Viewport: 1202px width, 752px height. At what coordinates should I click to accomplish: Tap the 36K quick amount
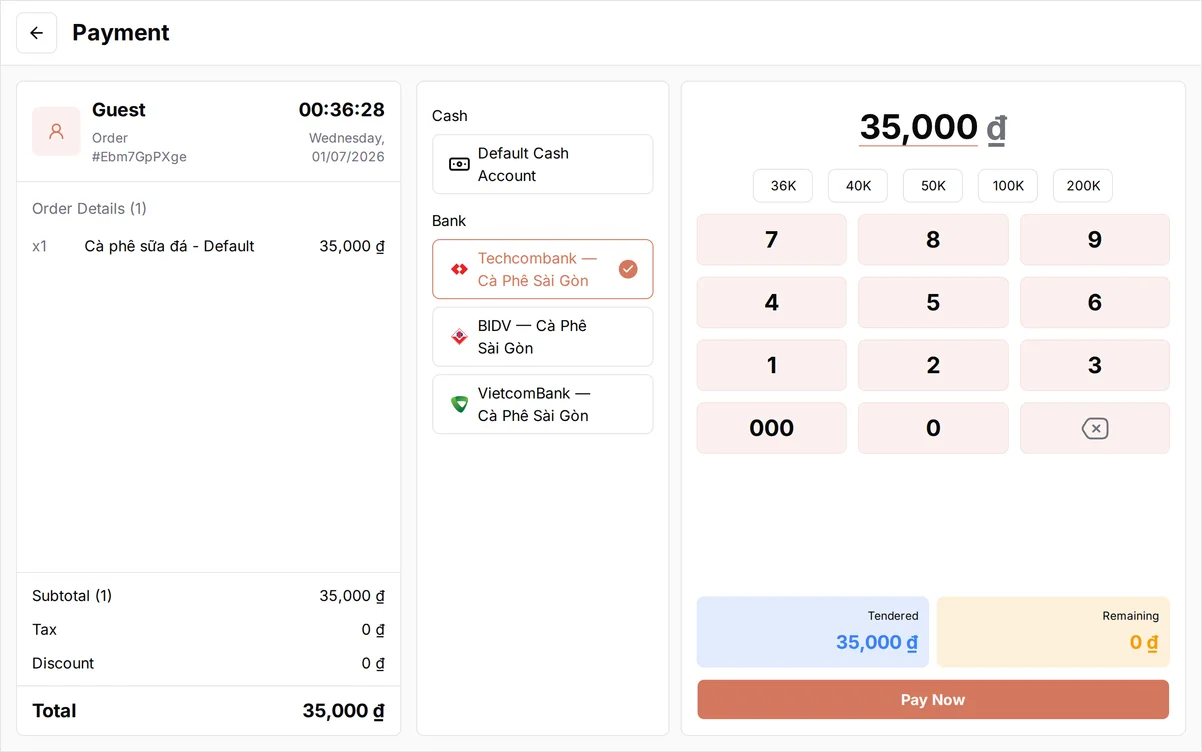[783, 185]
